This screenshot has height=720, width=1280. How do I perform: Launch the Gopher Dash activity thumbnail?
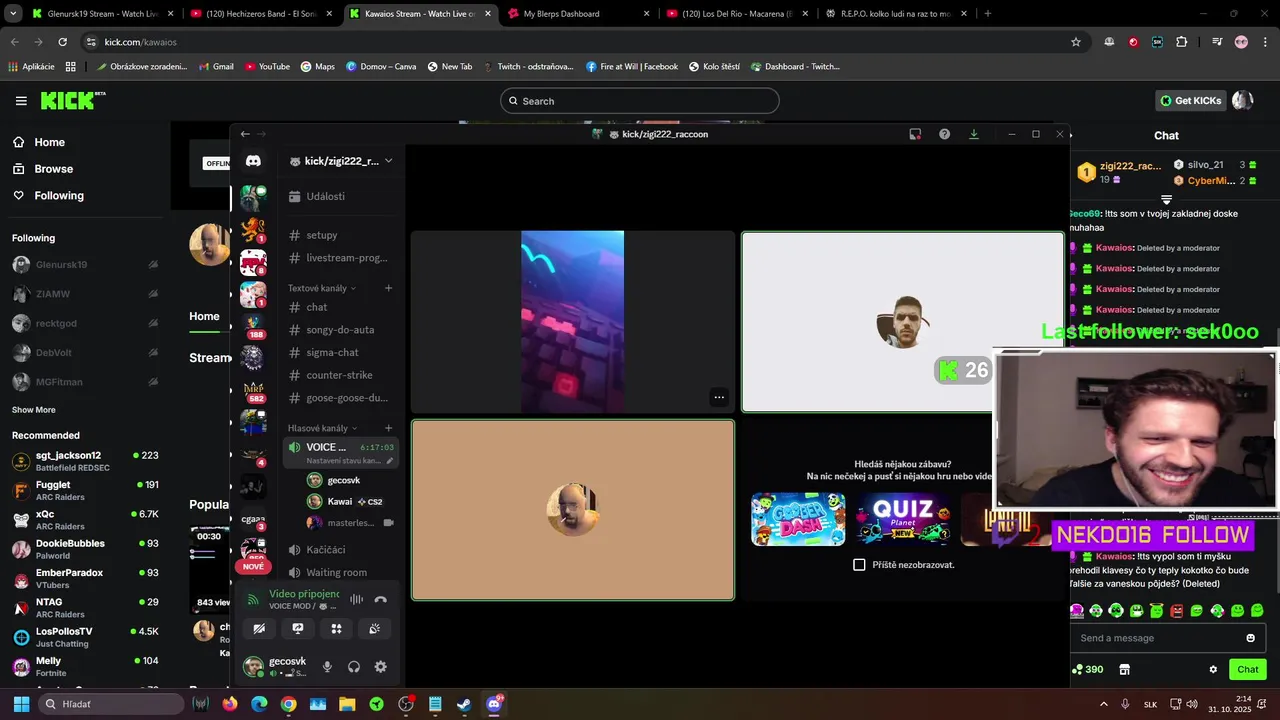pos(798,519)
